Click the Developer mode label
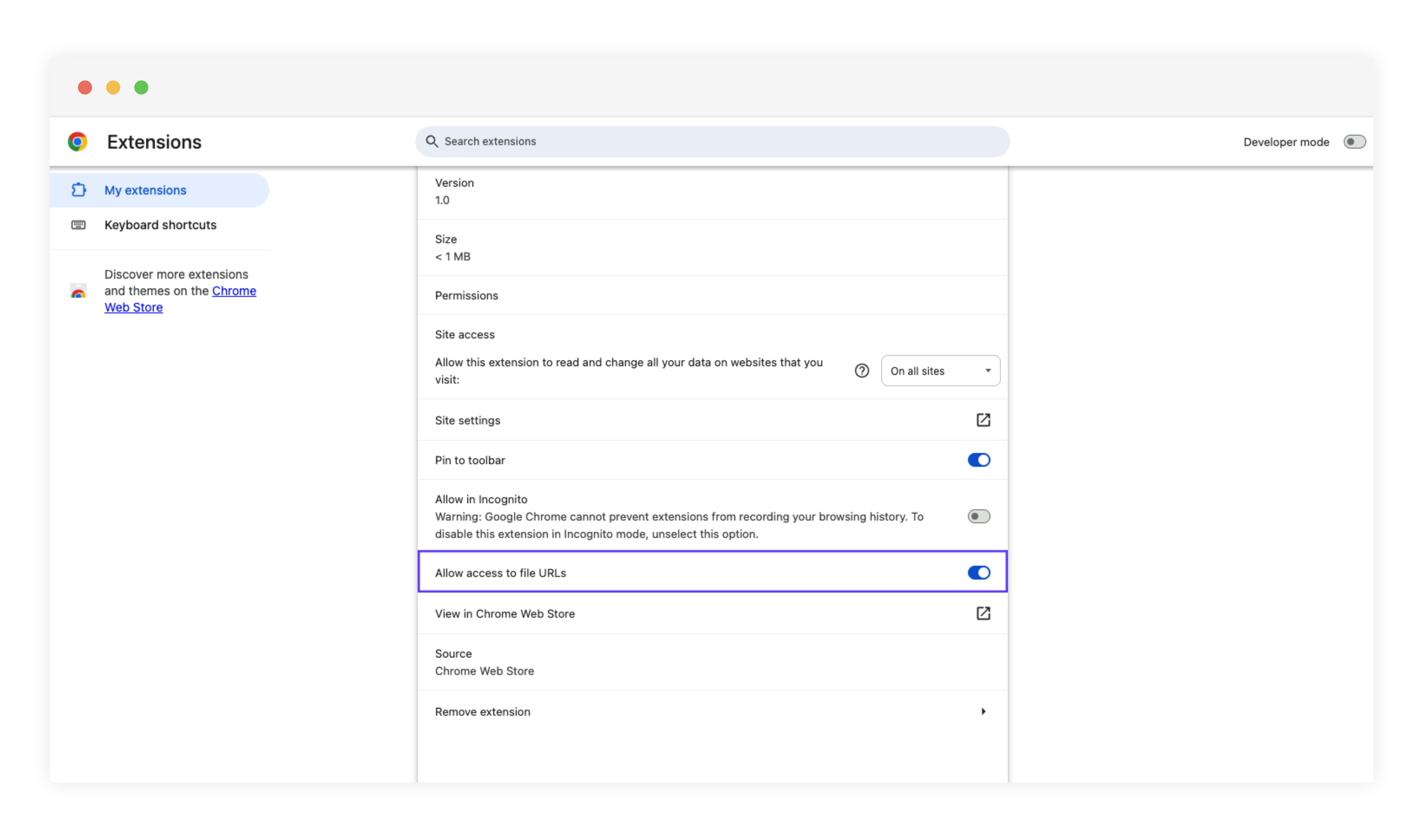Viewport: 1423px width, 840px height. pos(1286,142)
